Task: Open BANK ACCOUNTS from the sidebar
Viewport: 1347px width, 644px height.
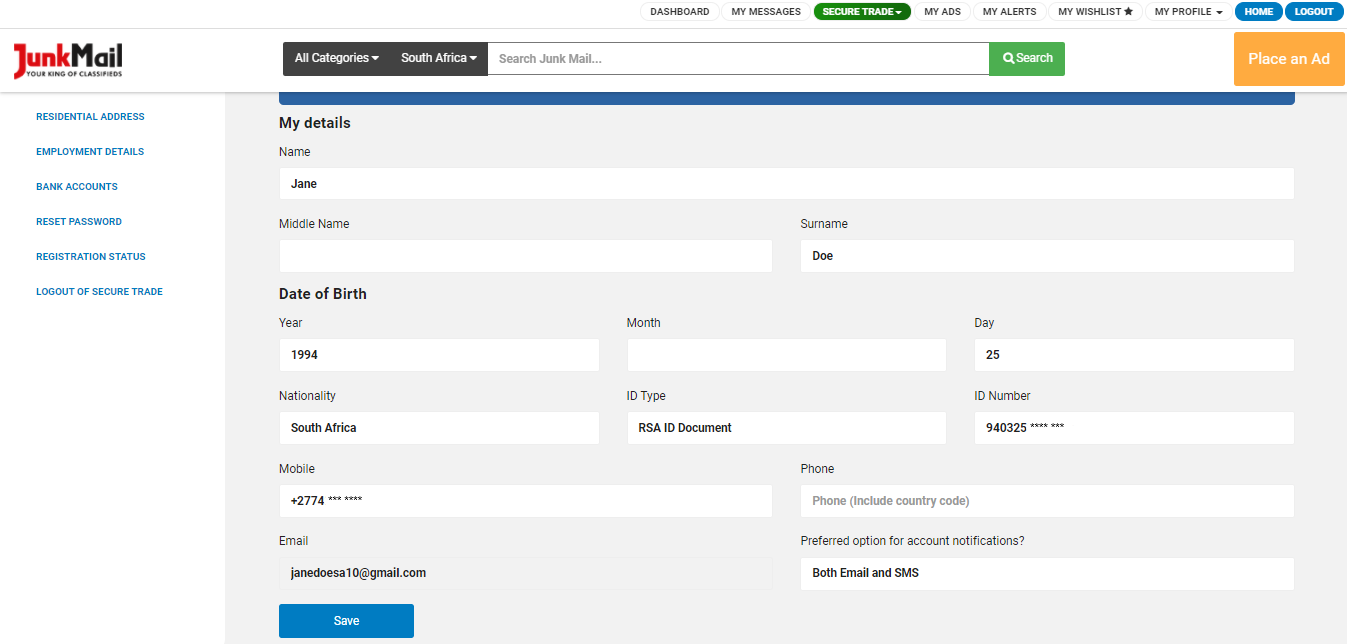Action: click(x=77, y=186)
